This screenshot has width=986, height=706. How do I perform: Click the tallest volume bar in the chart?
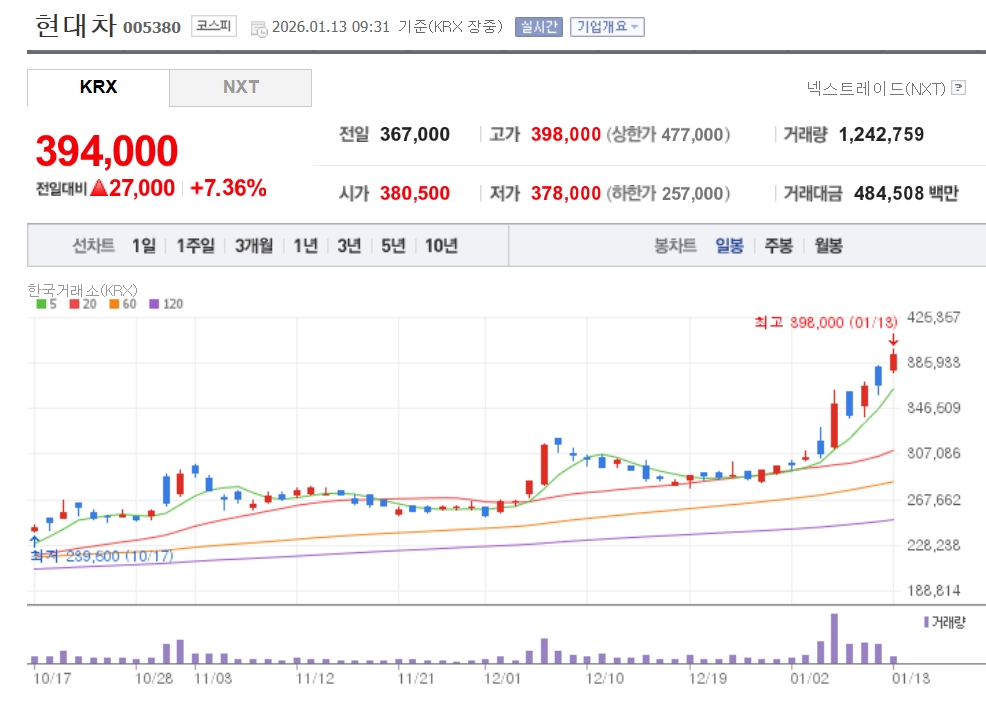click(834, 638)
